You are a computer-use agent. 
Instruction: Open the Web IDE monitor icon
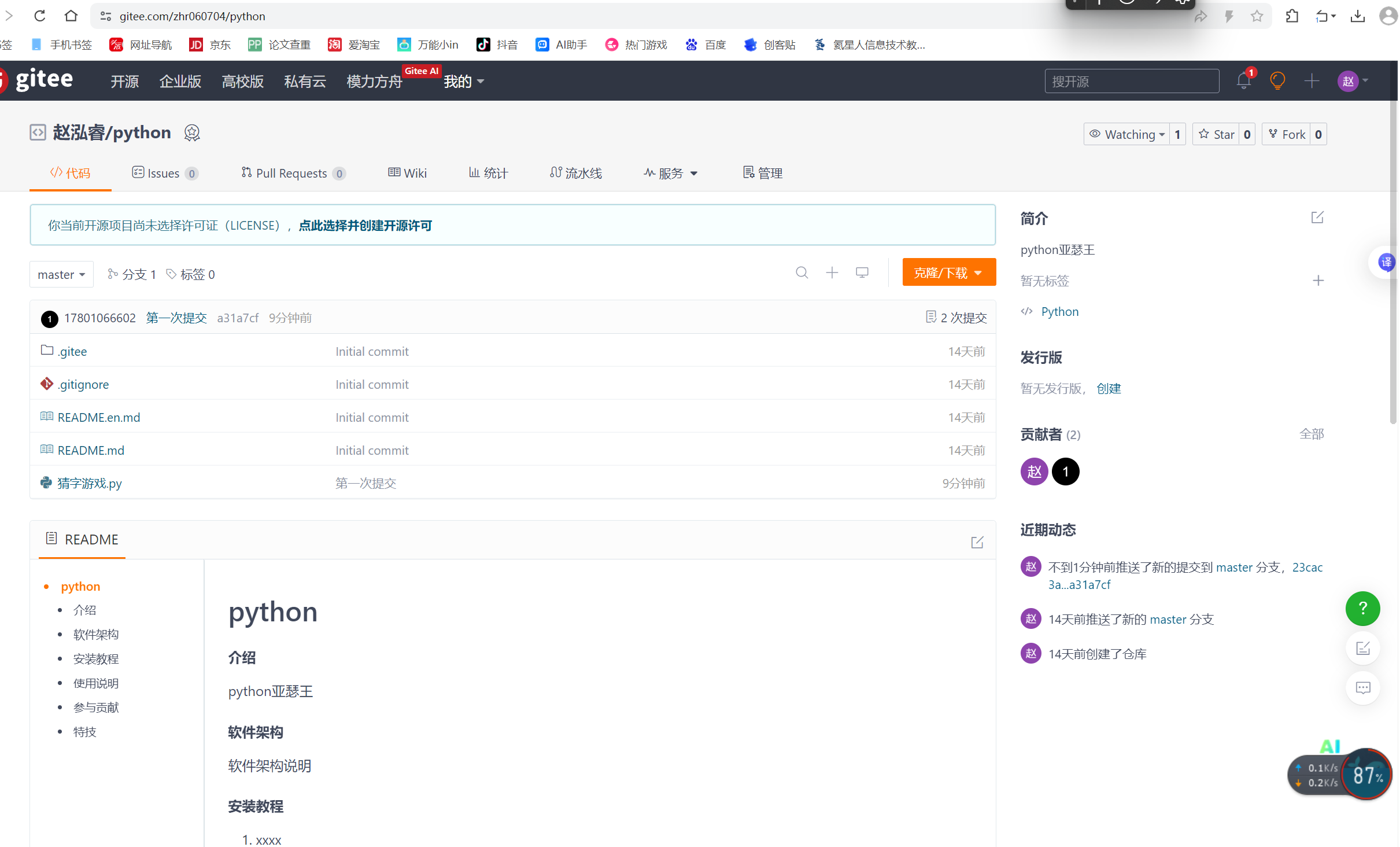(x=862, y=272)
